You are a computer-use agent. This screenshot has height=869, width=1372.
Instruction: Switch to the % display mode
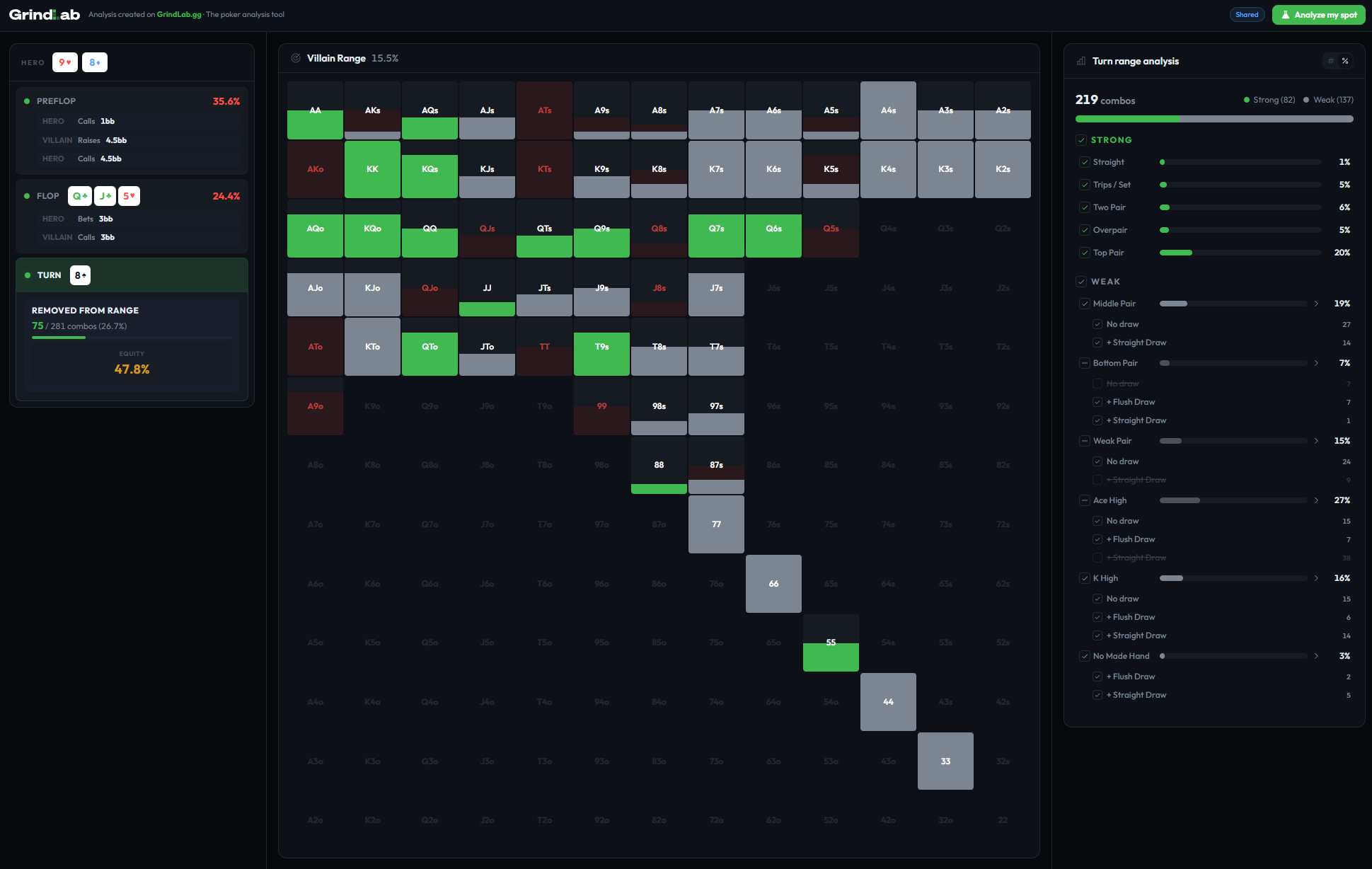[1345, 61]
